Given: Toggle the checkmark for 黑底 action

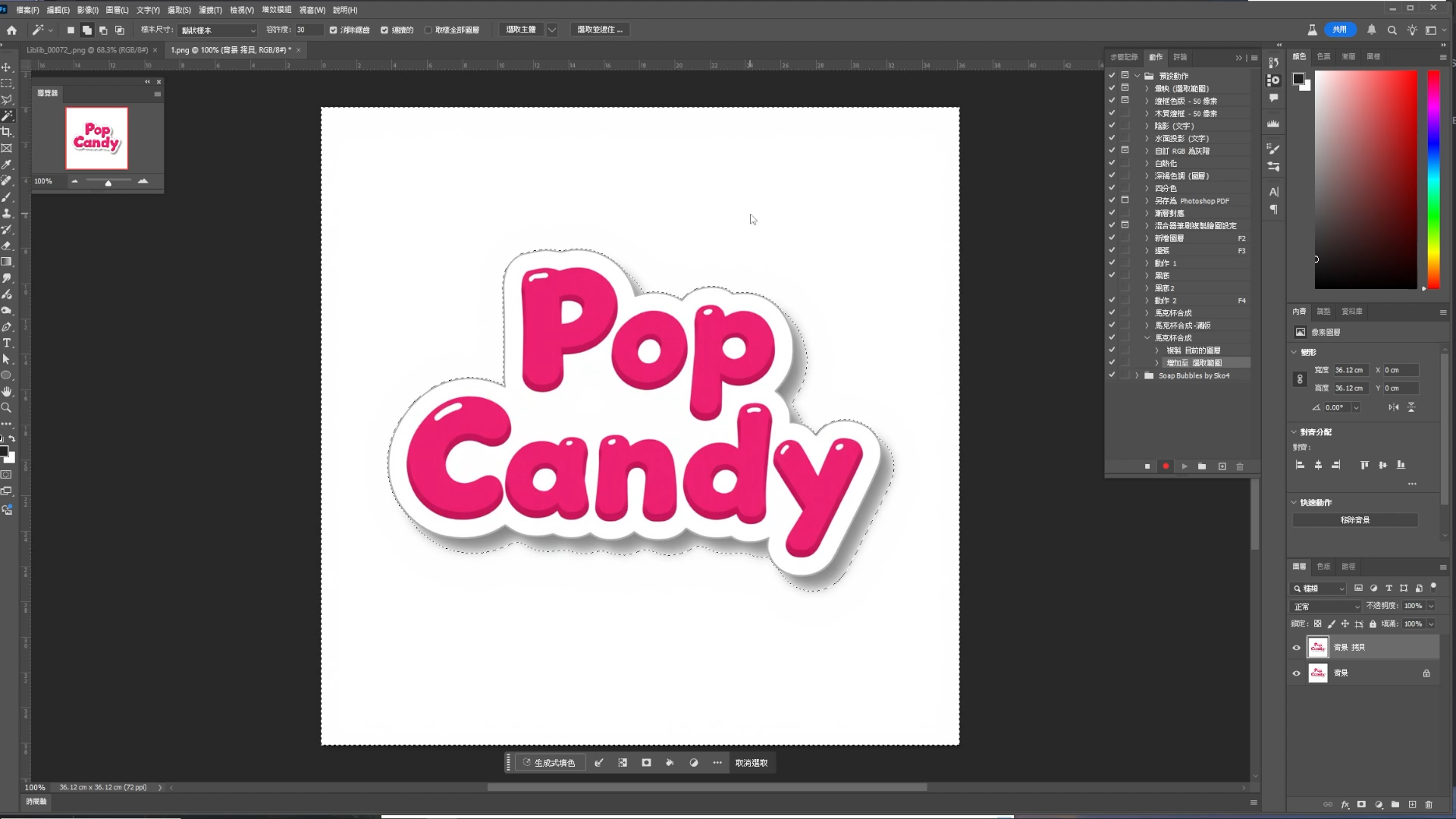Looking at the screenshot, I should point(1112,275).
